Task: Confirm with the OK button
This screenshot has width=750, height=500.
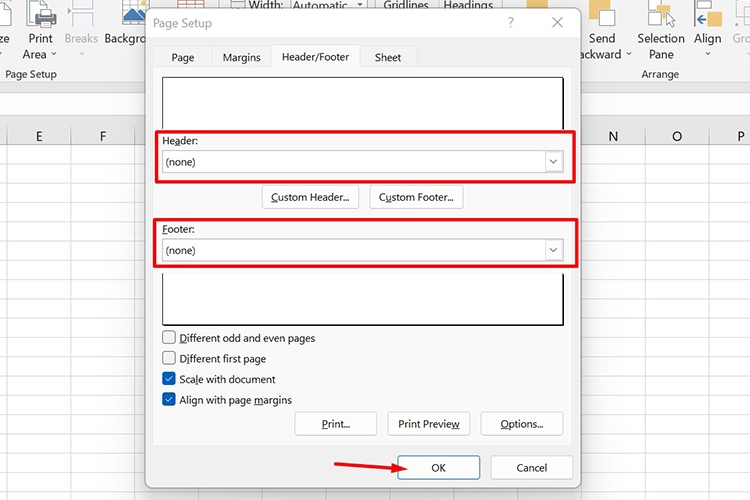Action: click(438, 467)
